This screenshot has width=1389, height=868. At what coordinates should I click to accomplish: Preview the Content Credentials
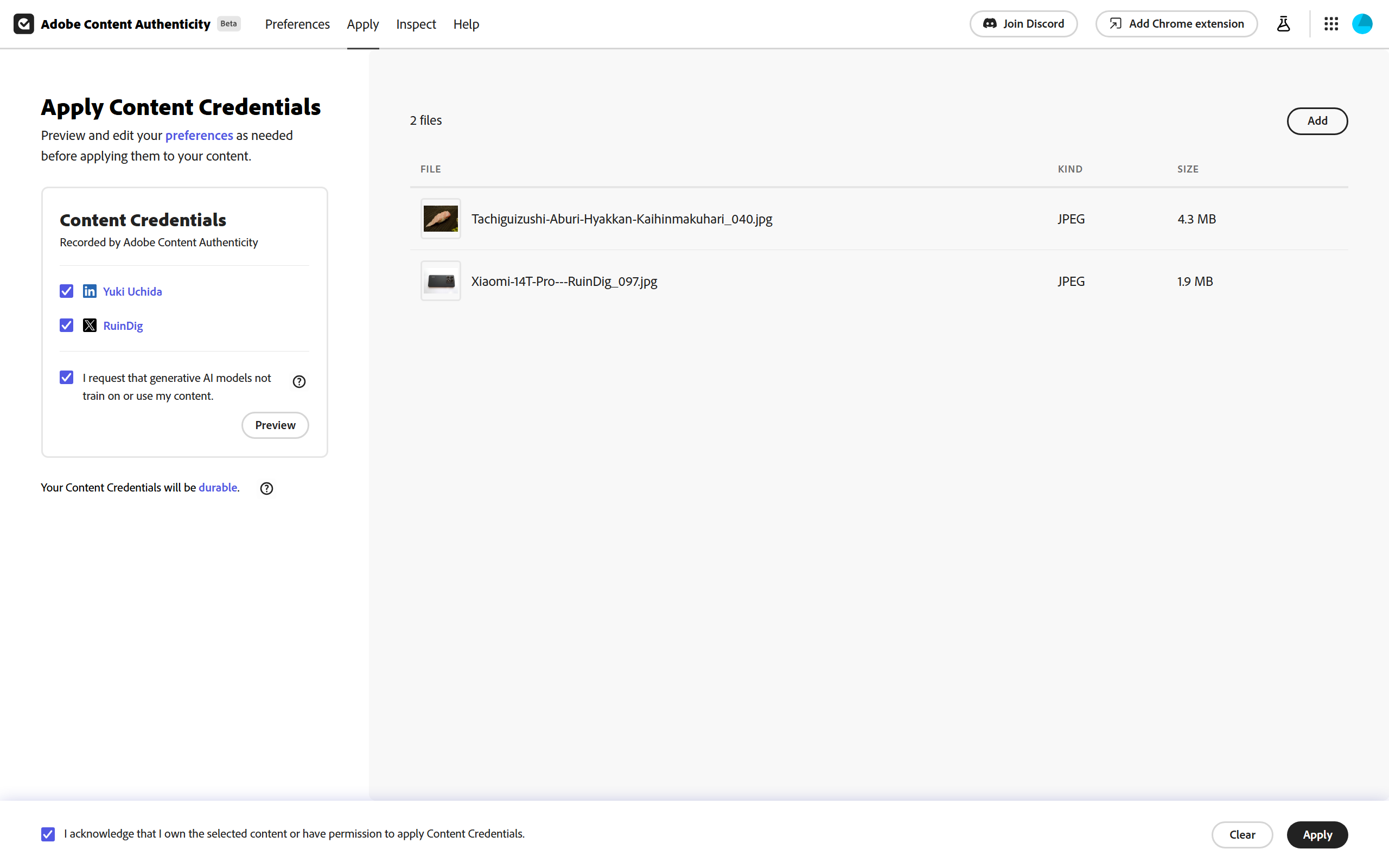(x=275, y=425)
